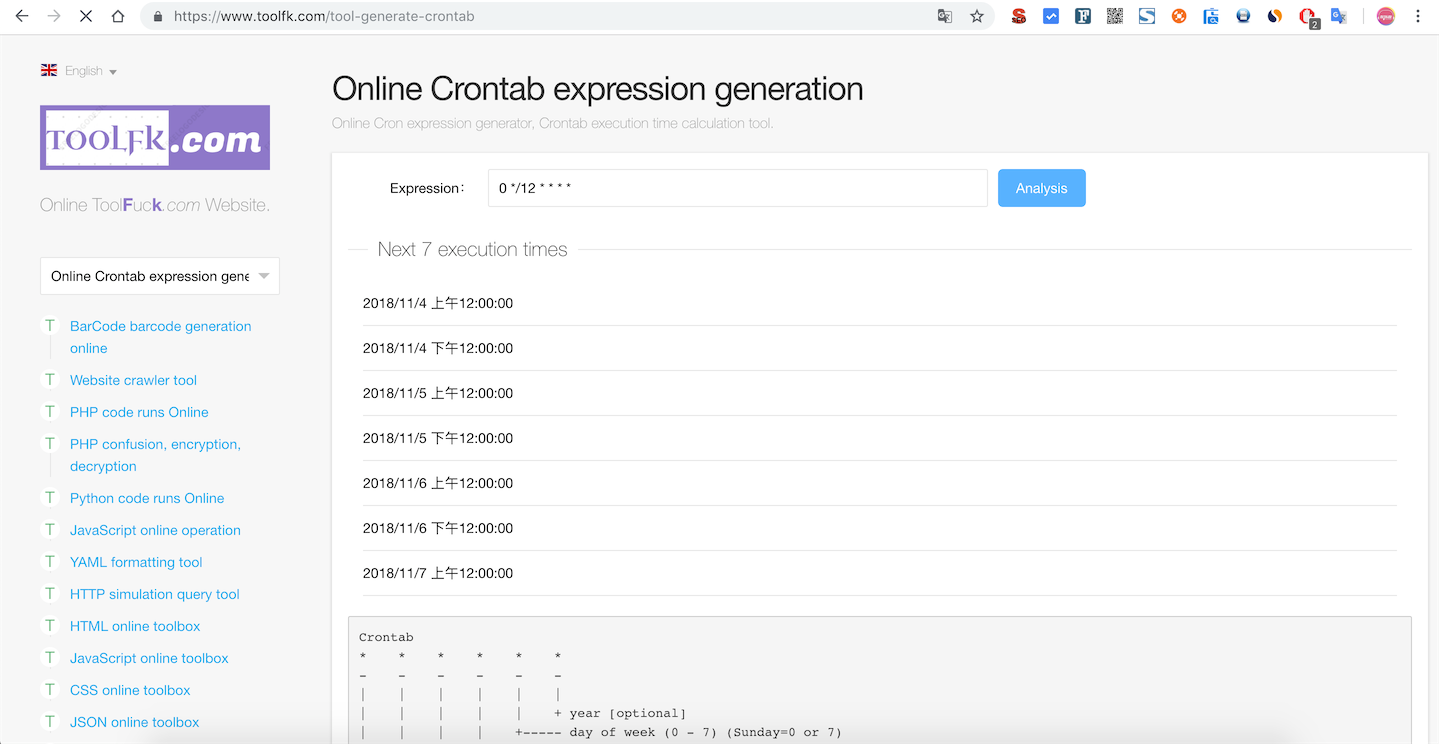Bookmark this page with the star icon

point(977,15)
